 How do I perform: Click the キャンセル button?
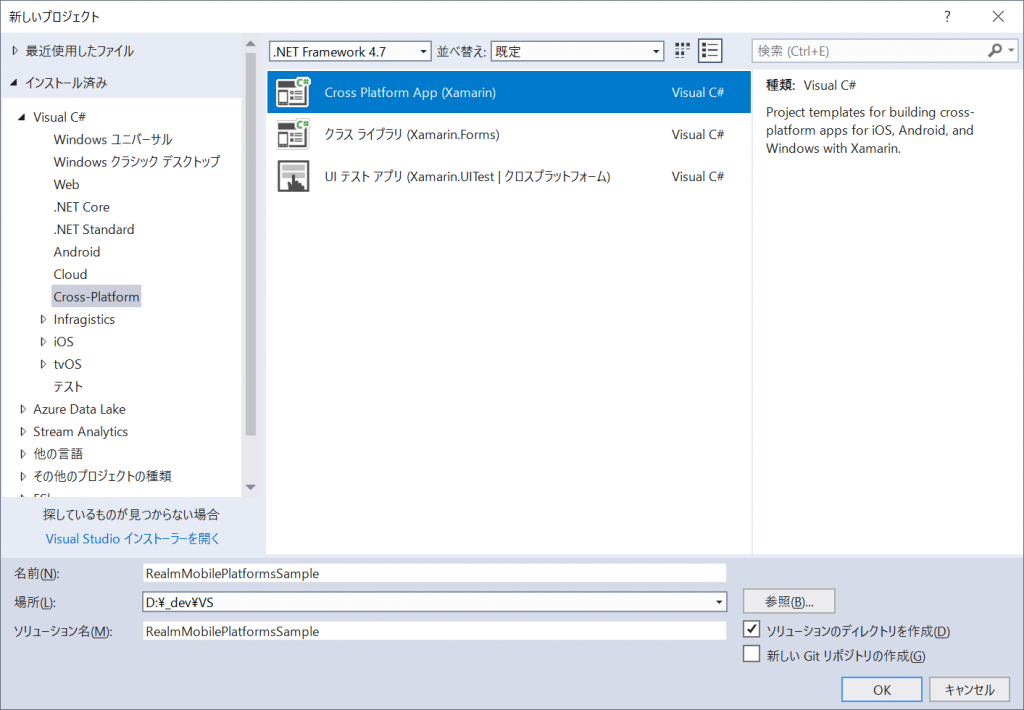969,689
